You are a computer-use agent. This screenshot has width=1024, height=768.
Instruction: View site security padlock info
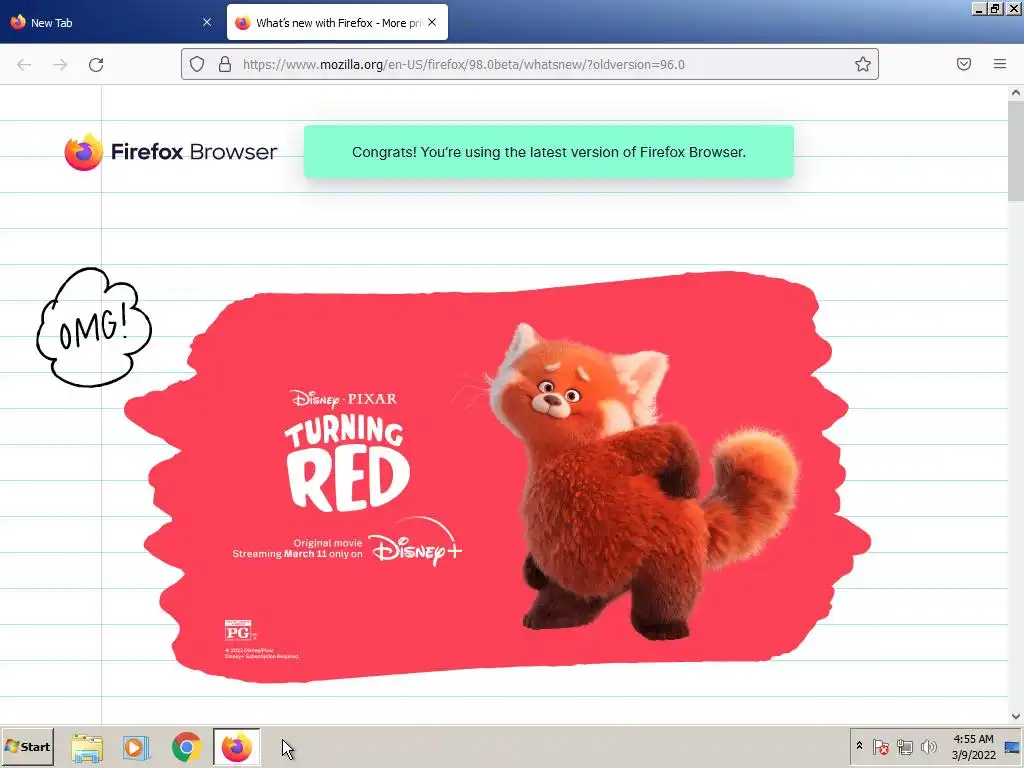coord(225,64)
